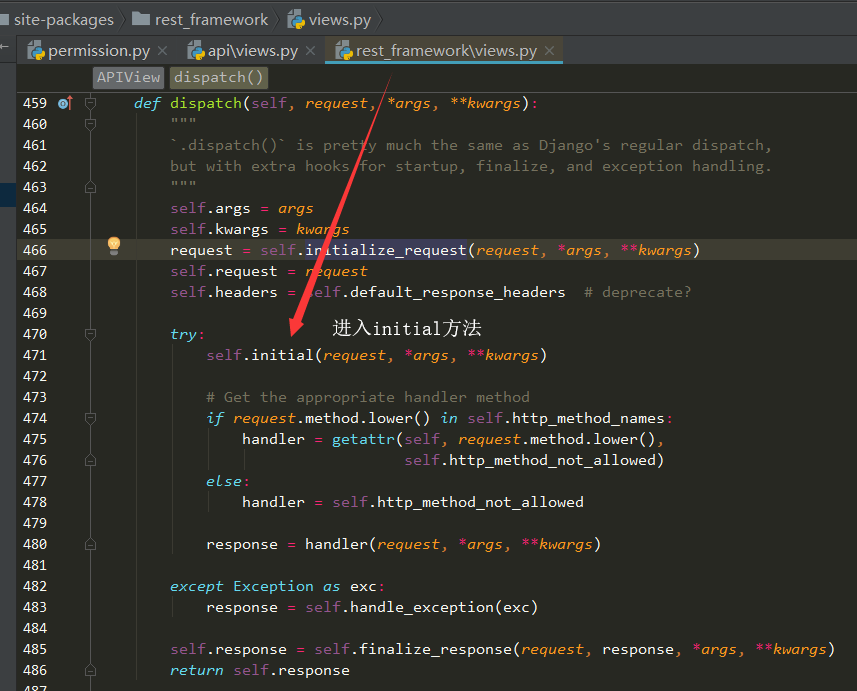The height and width of the screenshot is (691, 857).
Task: Close the permission.py editor tab
Action: pyautogui.click(x=162, y=51)
